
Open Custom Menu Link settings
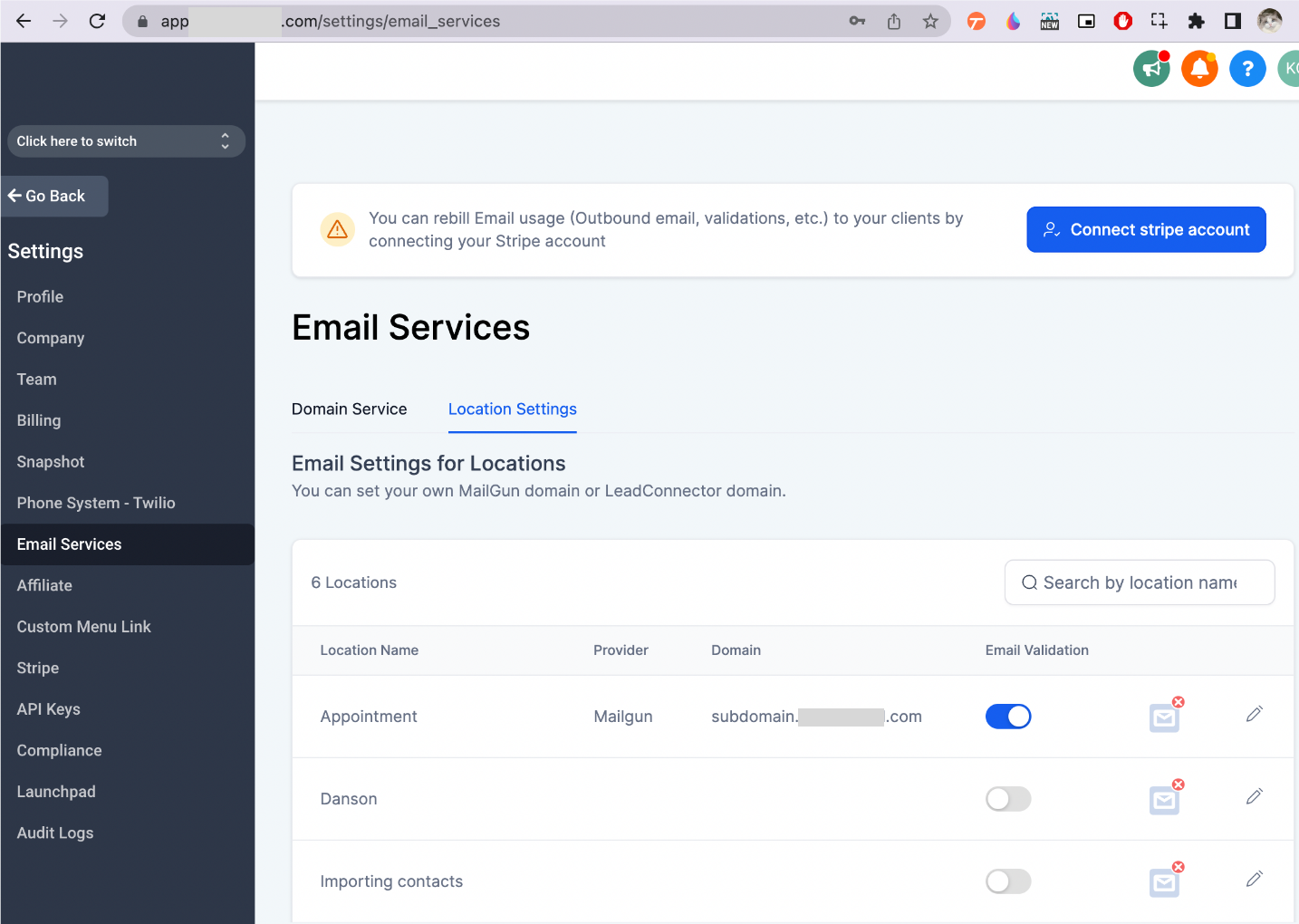click(83, 627)
